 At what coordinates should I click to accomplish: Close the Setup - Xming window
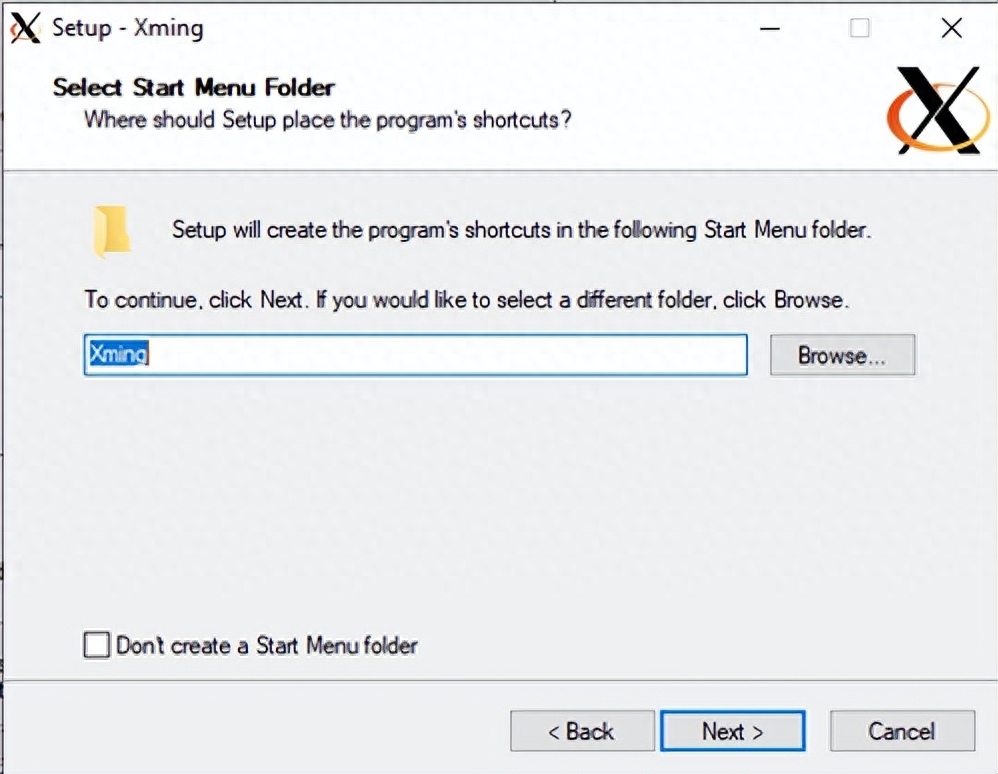pos(952,28)
